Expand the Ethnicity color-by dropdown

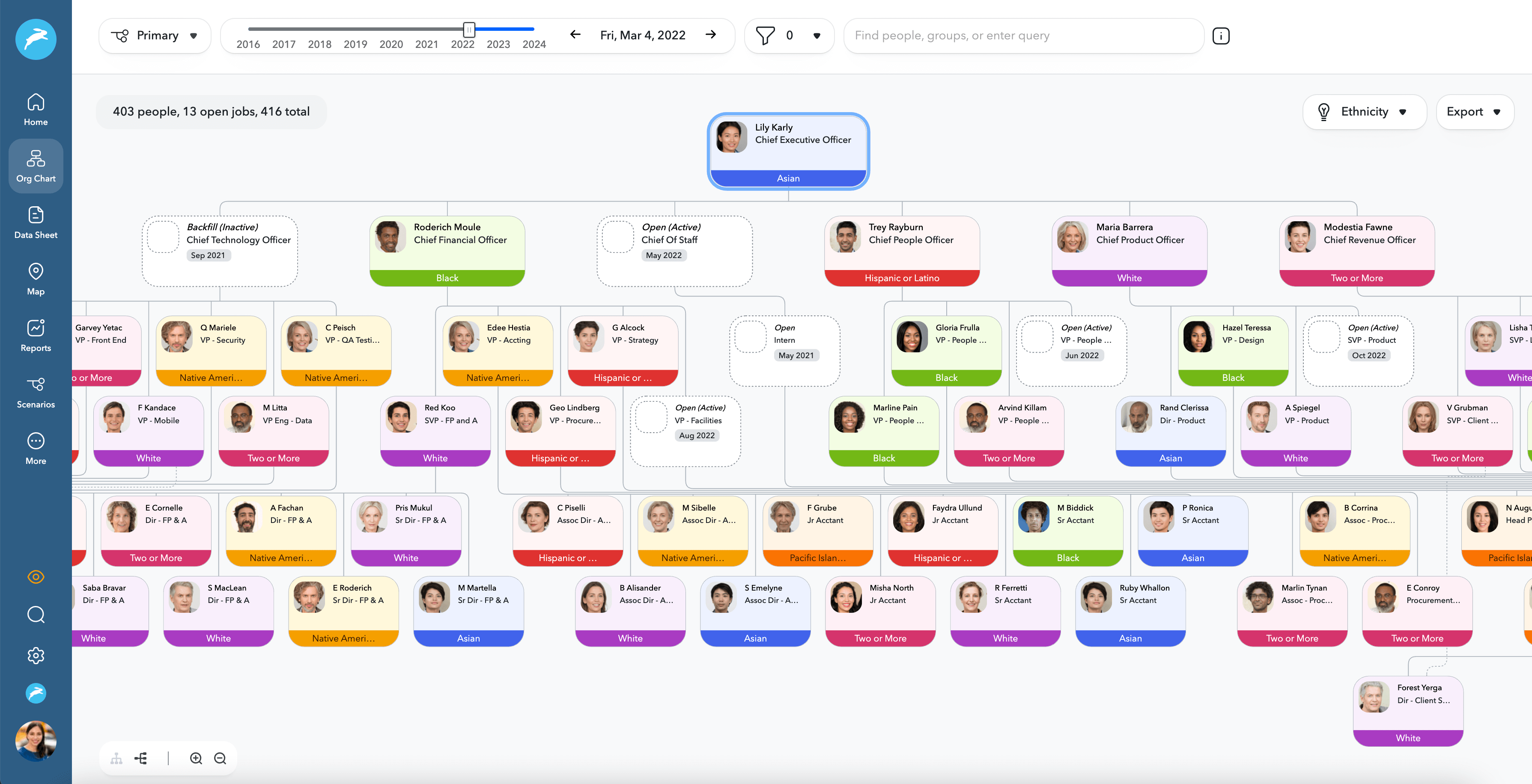[x=1364, y=111]
